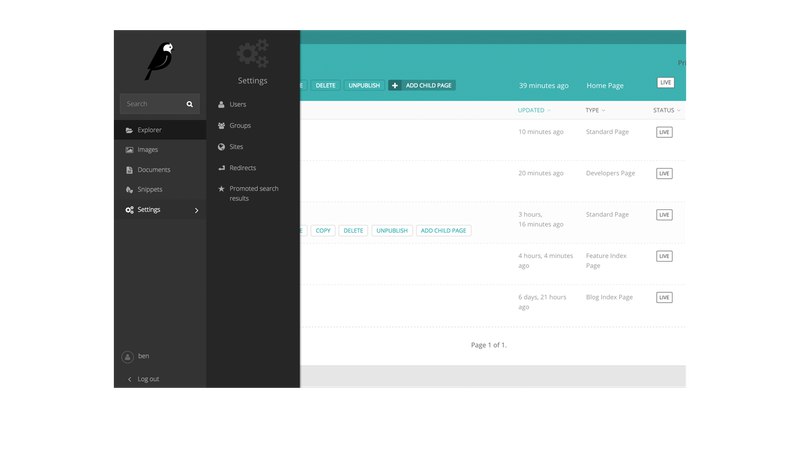Click LIVE badge in the 3 hours, 16 minutes row
The width and height of the screenshot is (800, 450).
(x=664, y=215)
